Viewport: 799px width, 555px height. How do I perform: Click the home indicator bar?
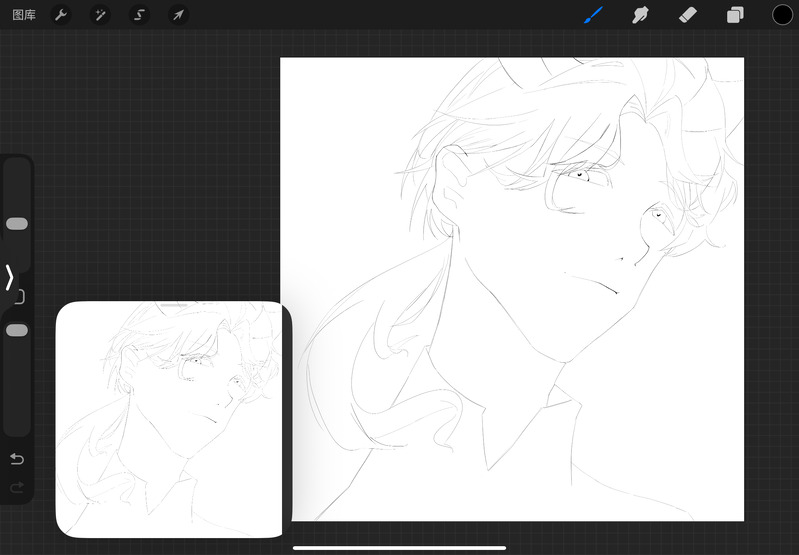(x=400, y=548)
